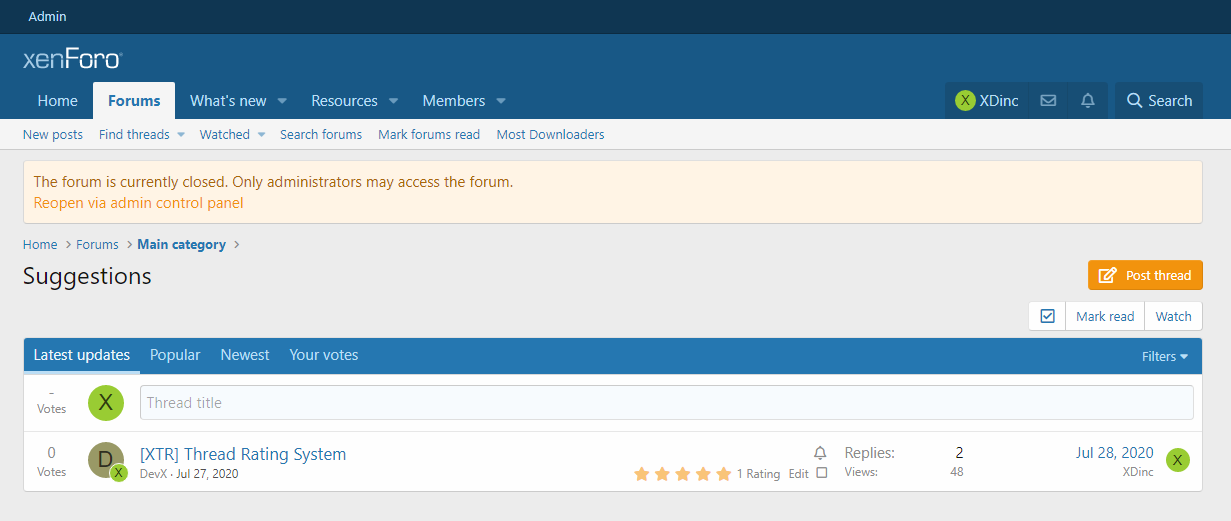Image resolution: width=1231 pixels, height=521 pixels.
Task: Expand the Members dropdown arrow
Action: [x=501, y=101]
